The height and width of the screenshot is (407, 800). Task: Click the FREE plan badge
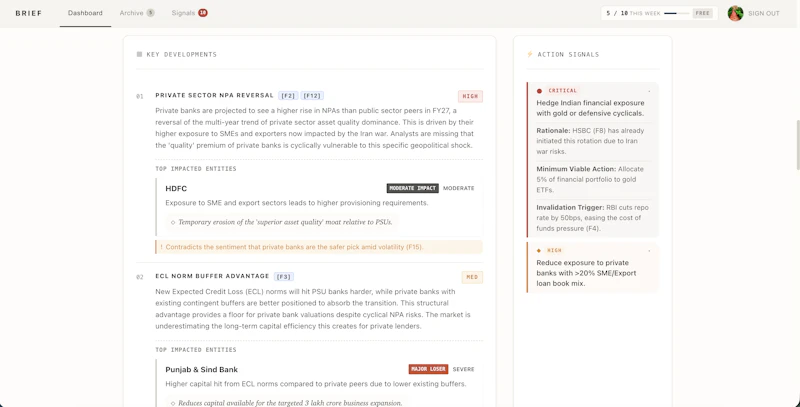(x=703, y=13)
